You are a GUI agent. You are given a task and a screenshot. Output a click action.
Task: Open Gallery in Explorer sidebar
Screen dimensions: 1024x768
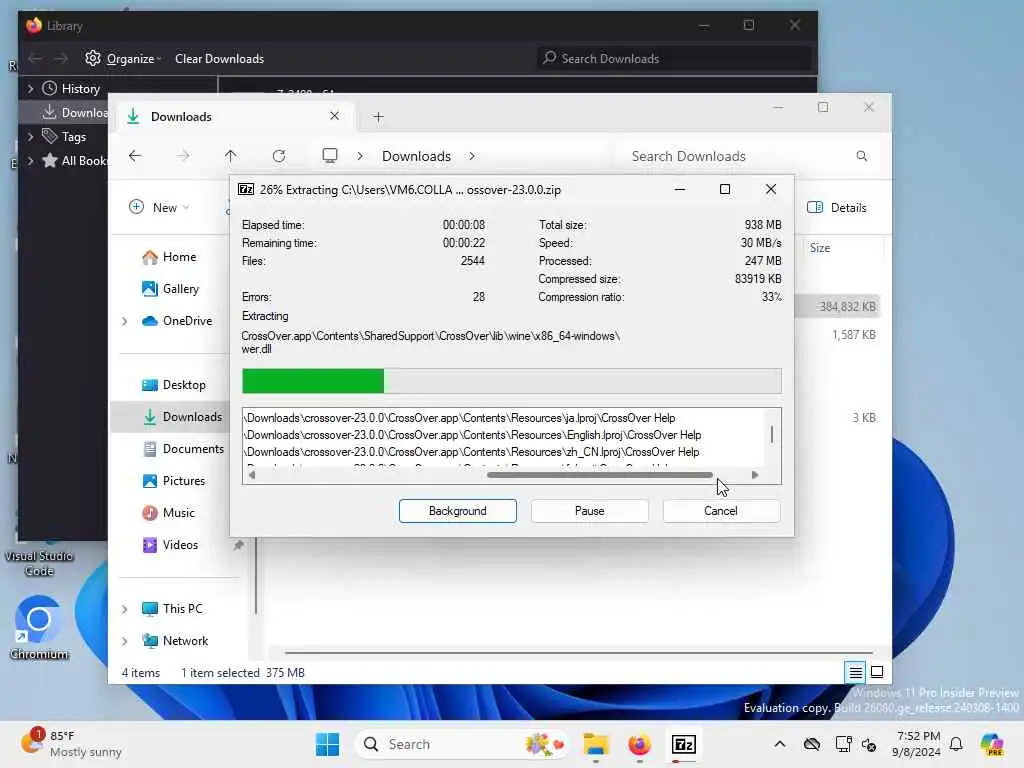pos(170,289)
